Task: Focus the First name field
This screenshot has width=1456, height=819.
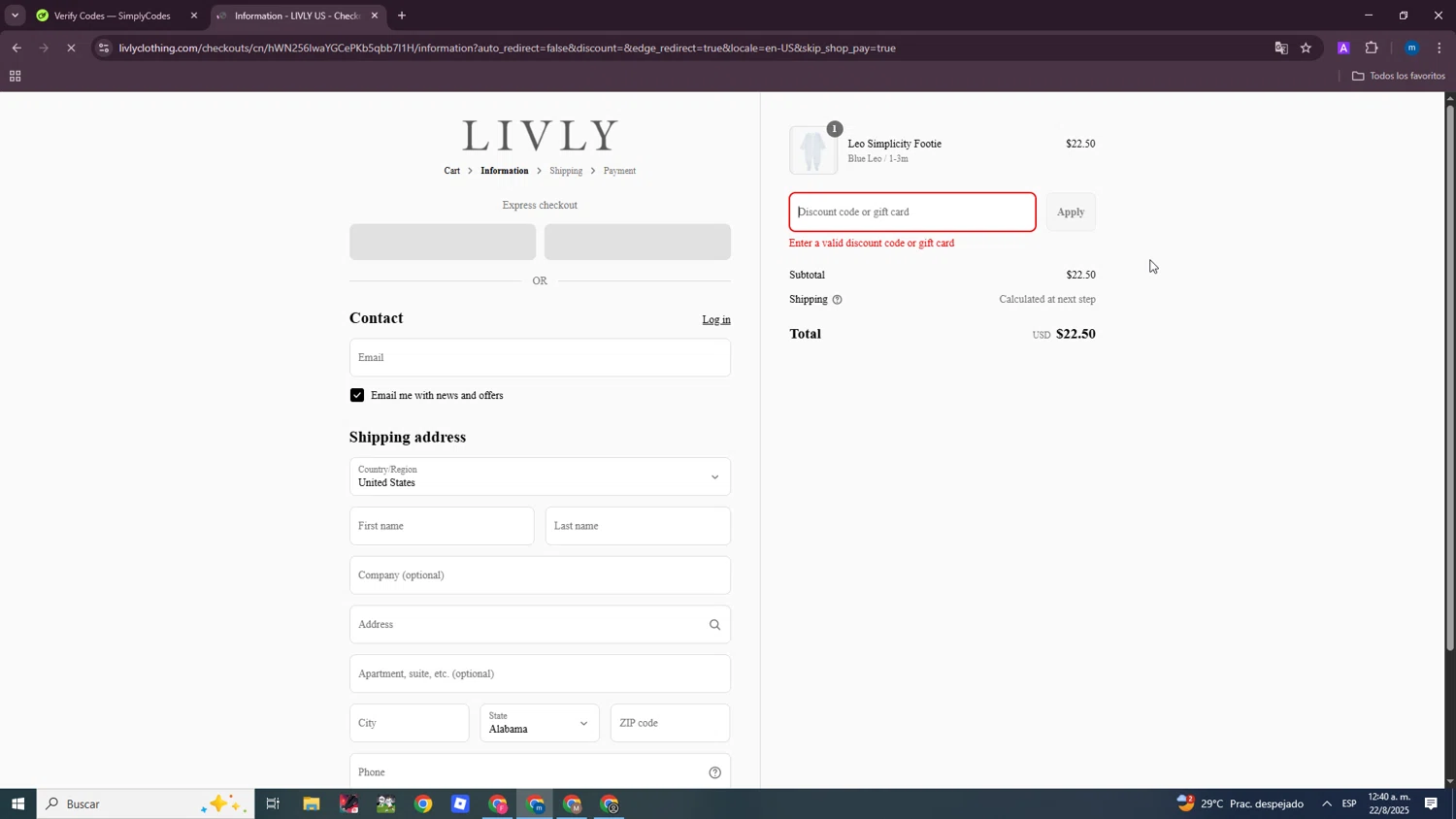Action: 442,526
